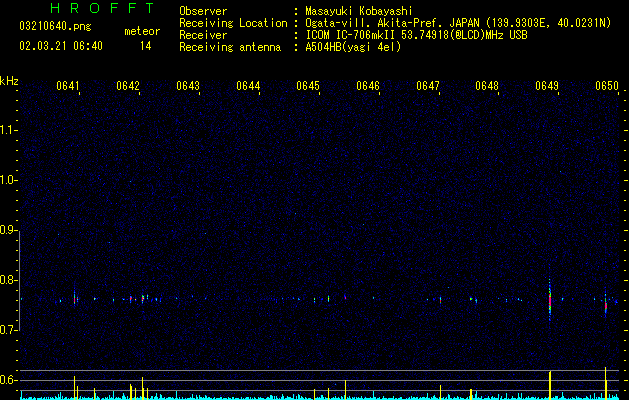629x400 pixels.
Task: Click the 0.8 kHz axis label
Action: 8,280
